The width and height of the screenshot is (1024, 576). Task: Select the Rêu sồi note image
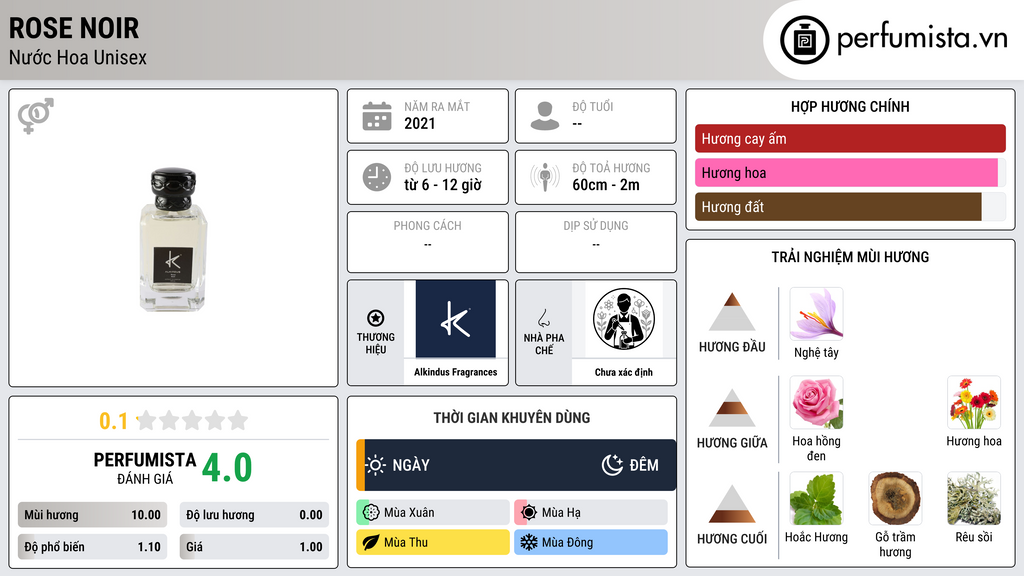974,498
